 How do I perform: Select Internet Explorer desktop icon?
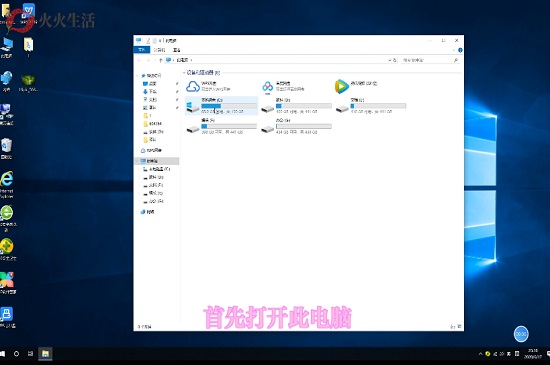click(x=7, y=184)
